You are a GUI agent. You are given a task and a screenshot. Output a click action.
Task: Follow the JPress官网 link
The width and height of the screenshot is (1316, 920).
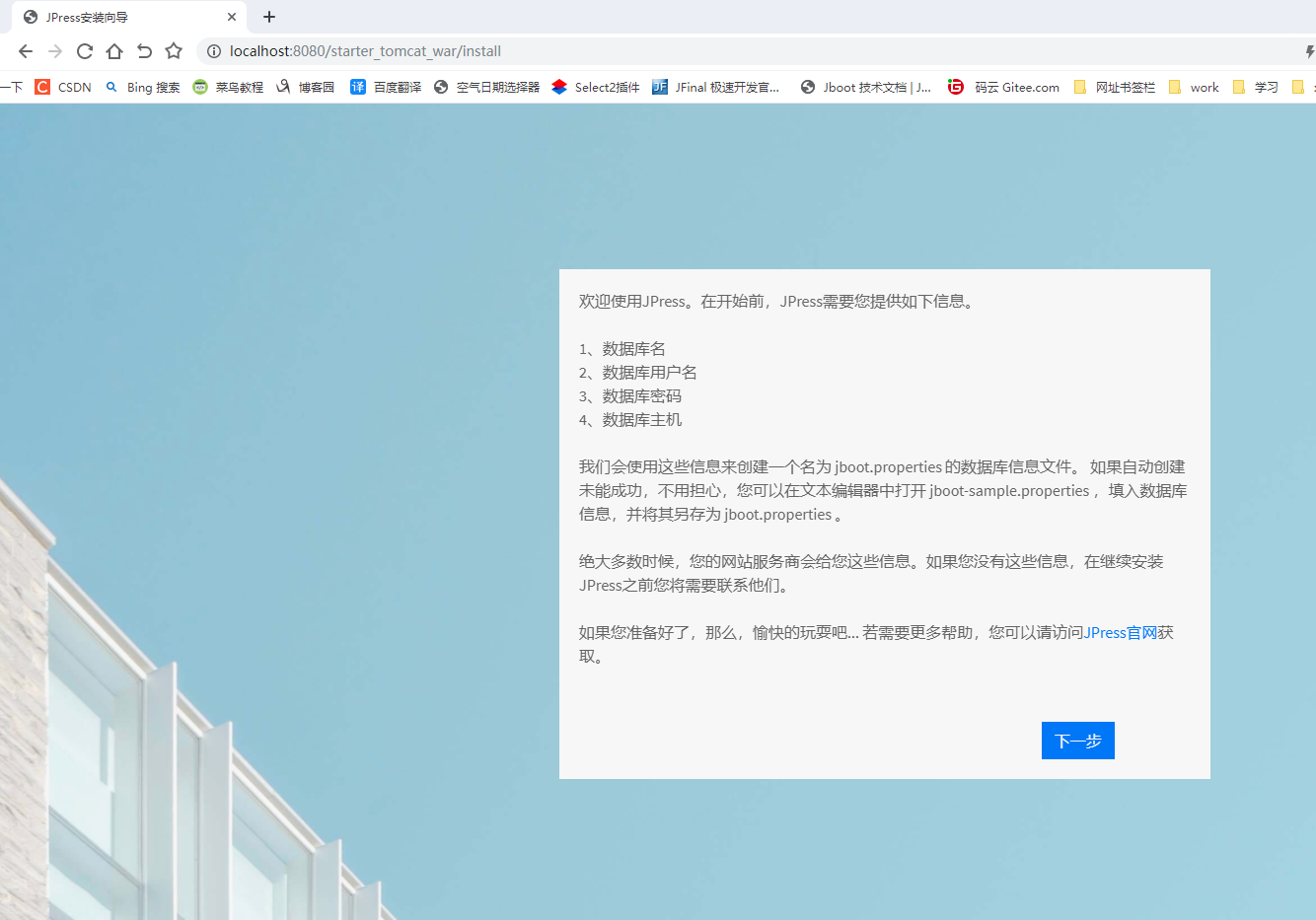tap(1121, 632)
